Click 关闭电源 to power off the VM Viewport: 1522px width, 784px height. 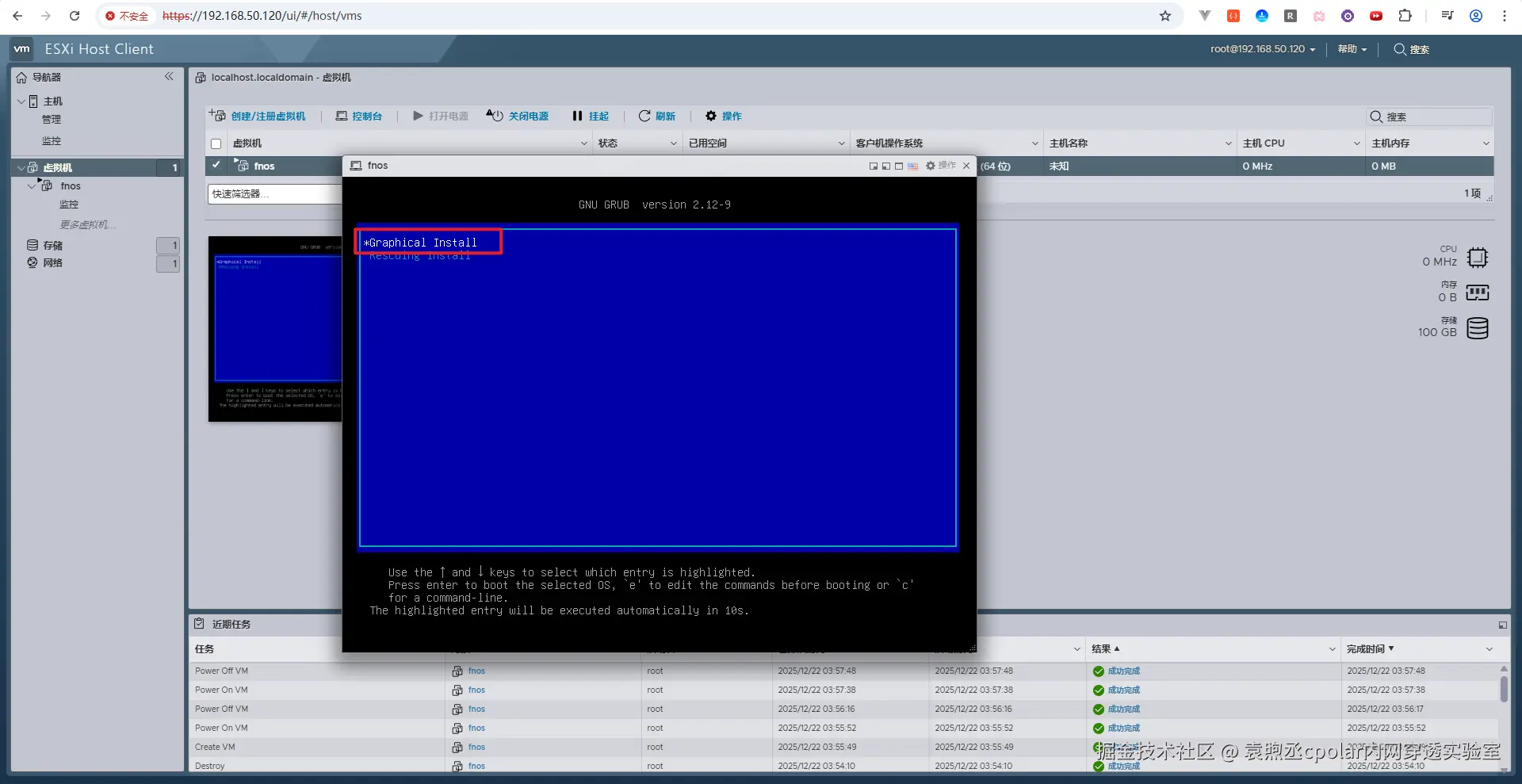click(518, 116)
